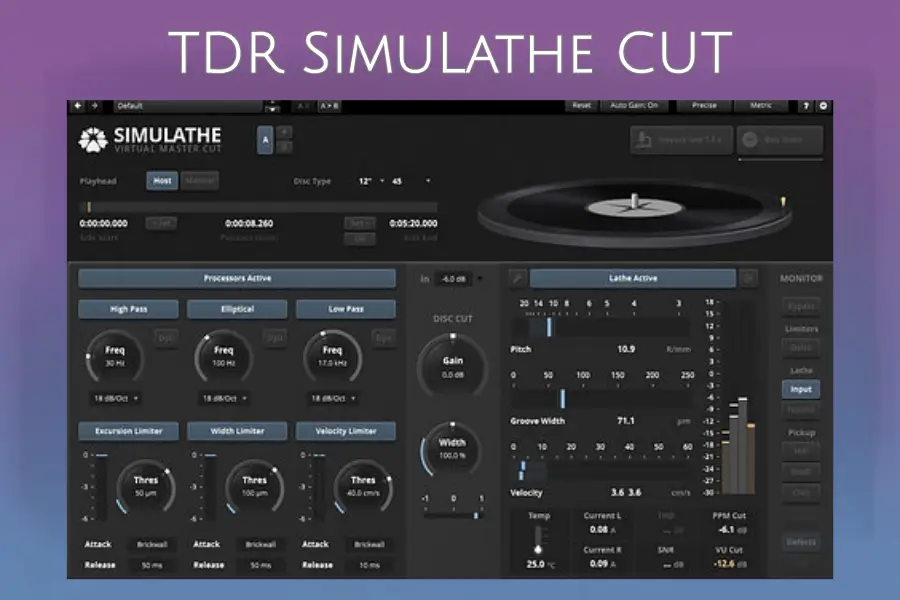Select state slot A
Screen dimensions: 900x600
(265, 140)
